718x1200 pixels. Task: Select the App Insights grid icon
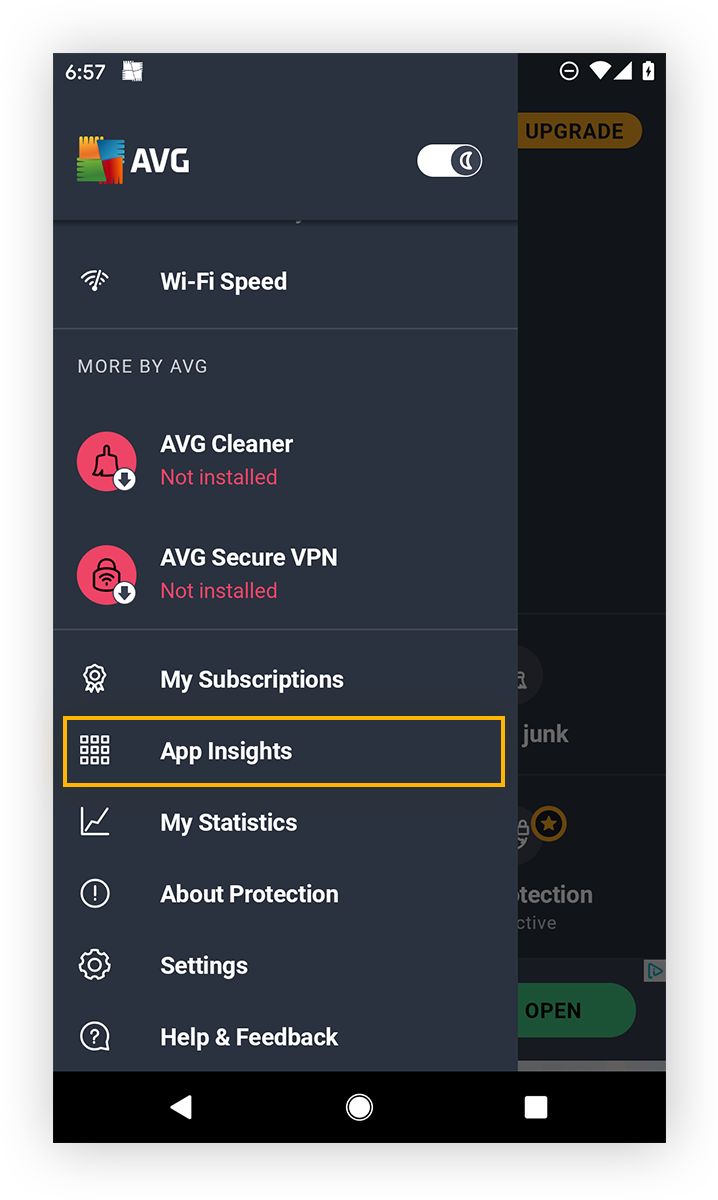click(x=94, y=750)
